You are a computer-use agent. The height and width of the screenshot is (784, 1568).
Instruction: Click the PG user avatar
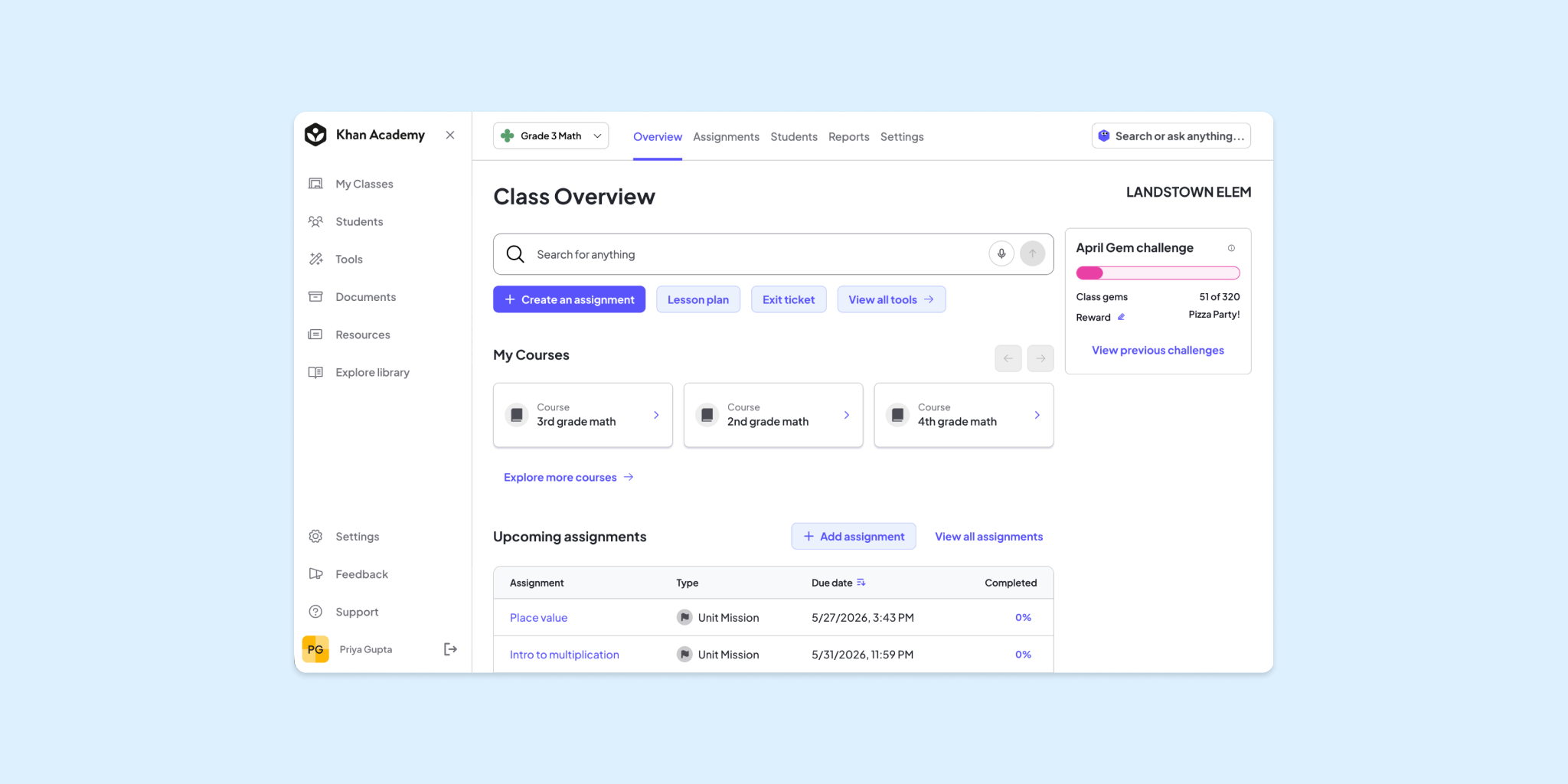point(315,649)
